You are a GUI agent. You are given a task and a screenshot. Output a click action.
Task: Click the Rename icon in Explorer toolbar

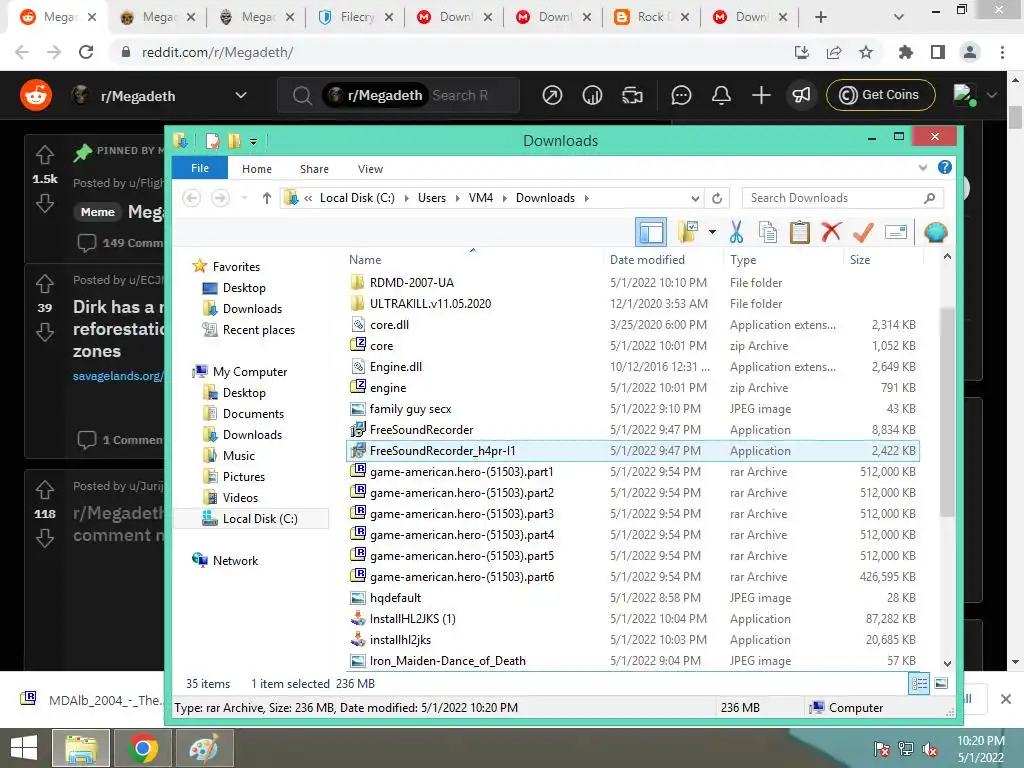pos(895,232)
